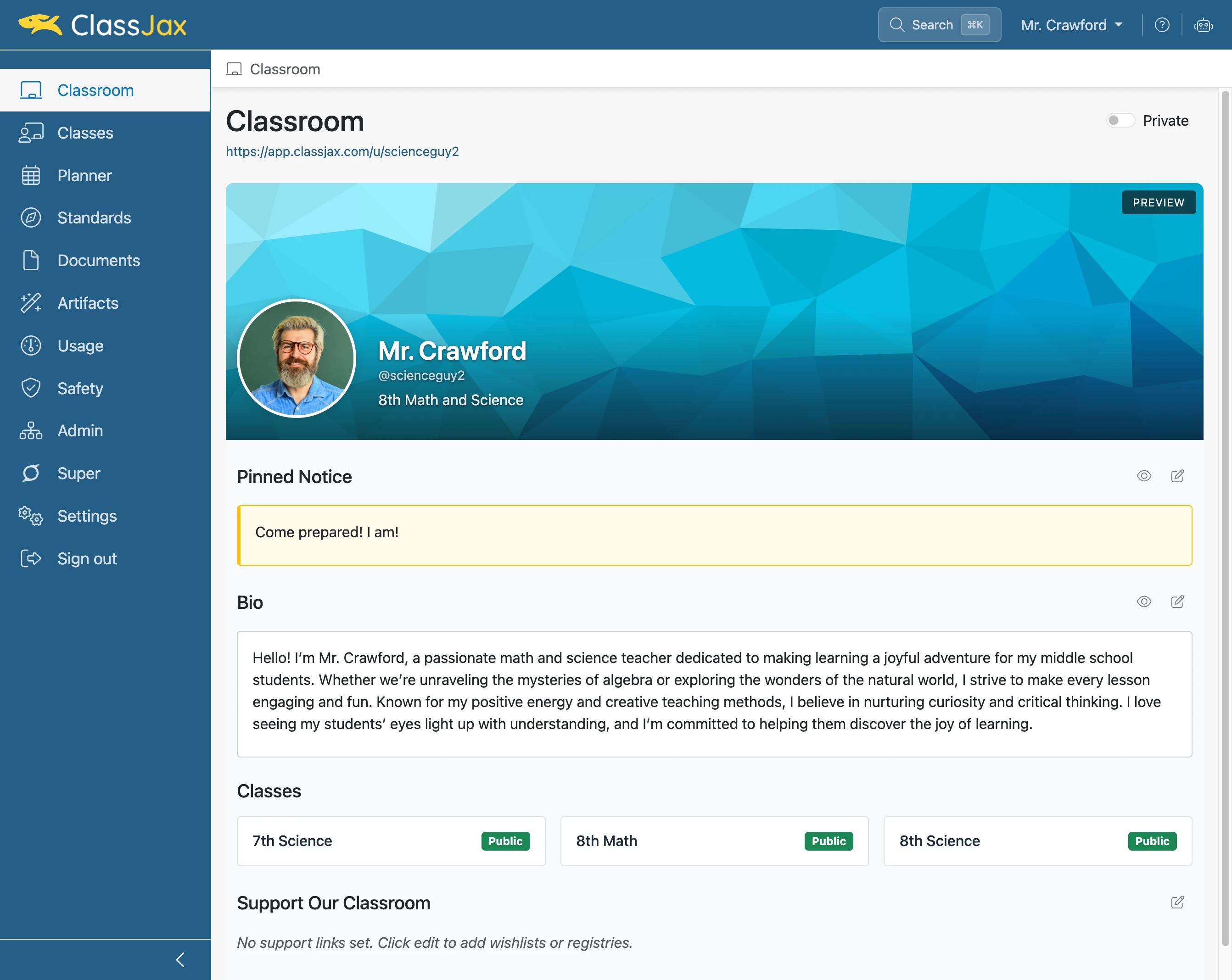Edit Support Our Classroom links
This screenshot has height=980, width=1232.
click(x=1177, y=902)
